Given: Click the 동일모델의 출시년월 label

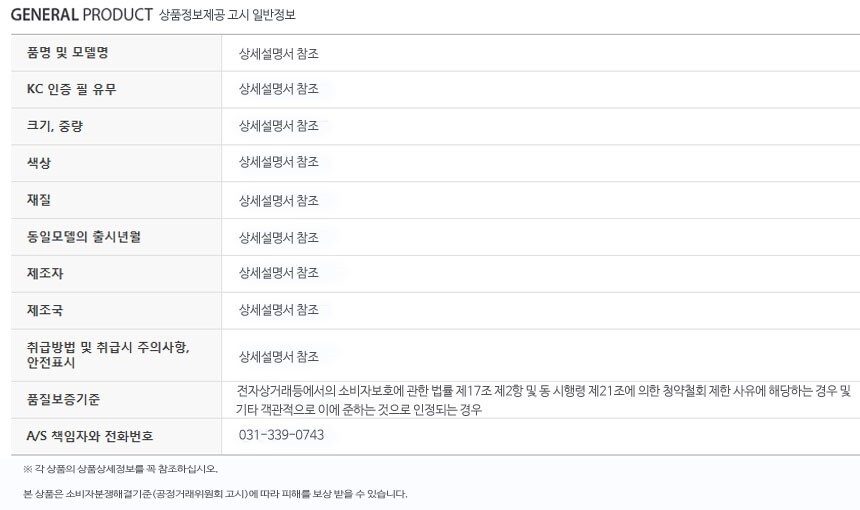Looking at the screenshot, I should [x=84, y=237].
